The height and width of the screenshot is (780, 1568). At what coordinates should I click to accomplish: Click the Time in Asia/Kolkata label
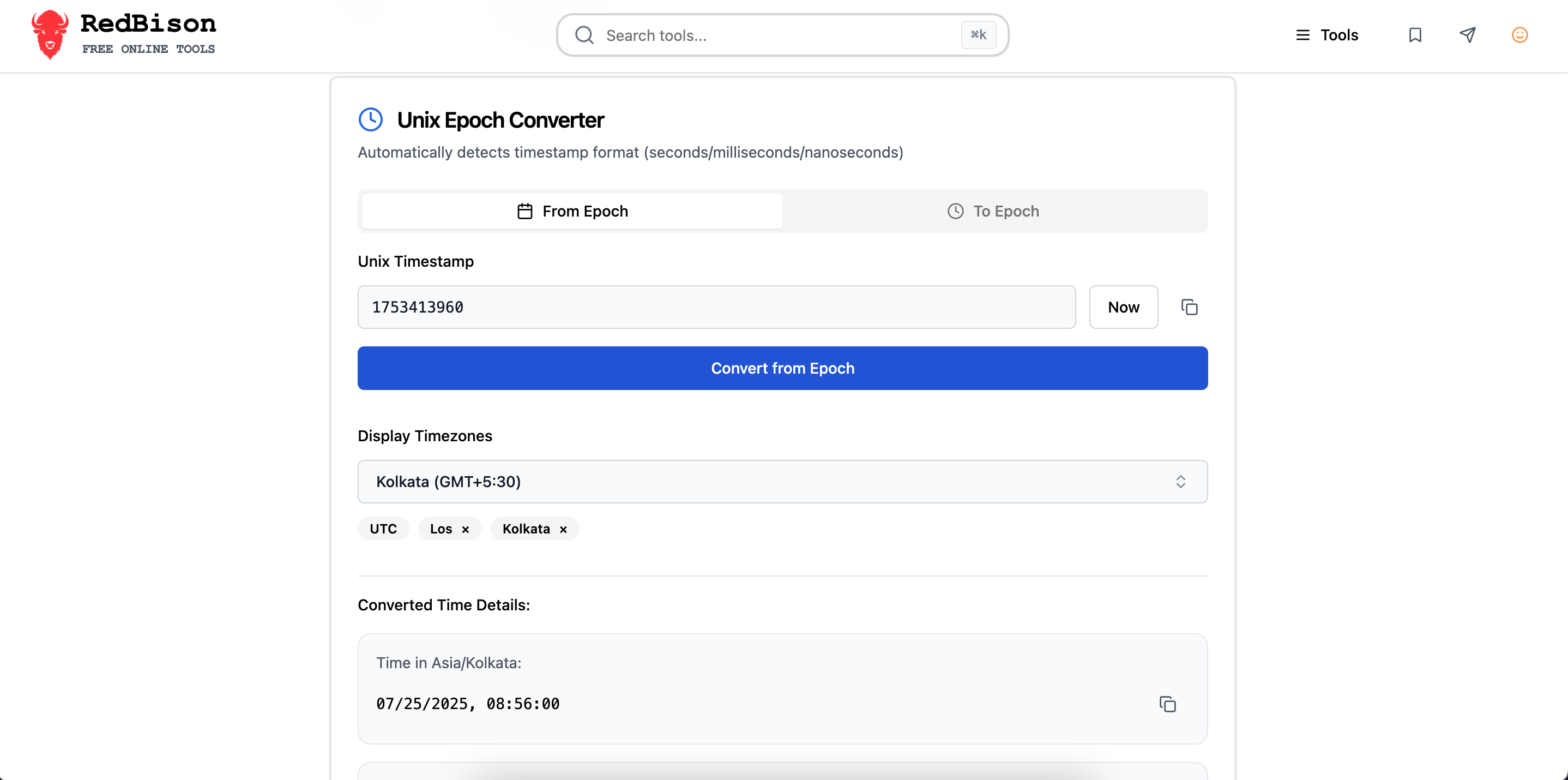point(449,663)
